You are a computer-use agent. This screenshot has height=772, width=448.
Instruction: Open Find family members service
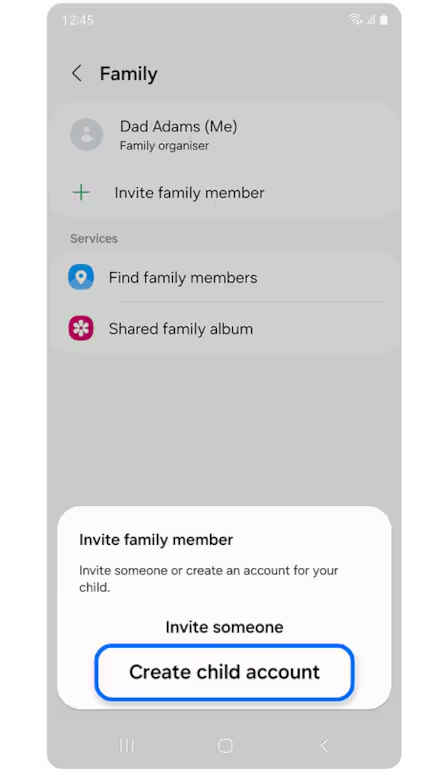point(224,277)
